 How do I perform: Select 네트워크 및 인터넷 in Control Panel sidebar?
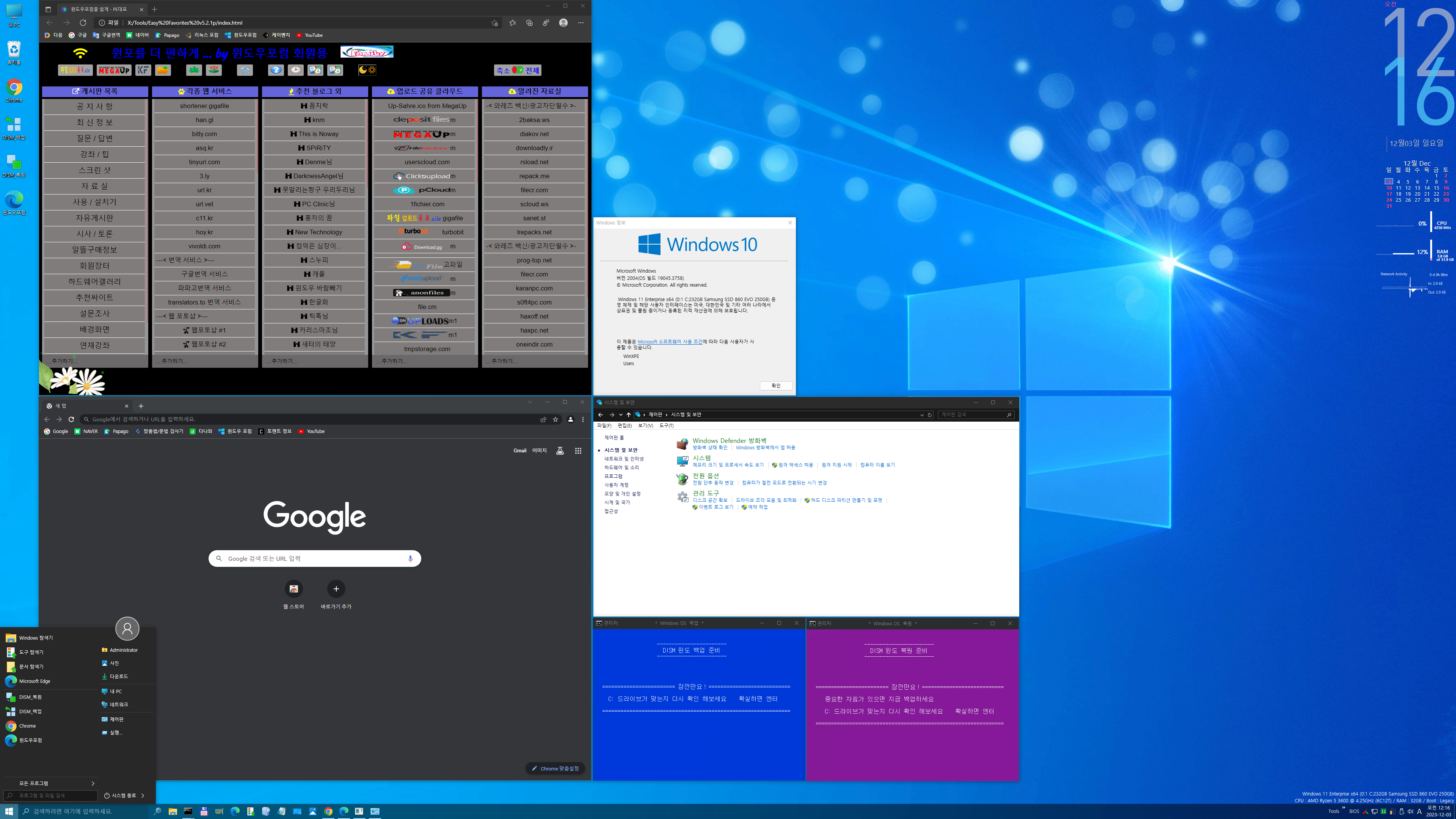point(624,459)
